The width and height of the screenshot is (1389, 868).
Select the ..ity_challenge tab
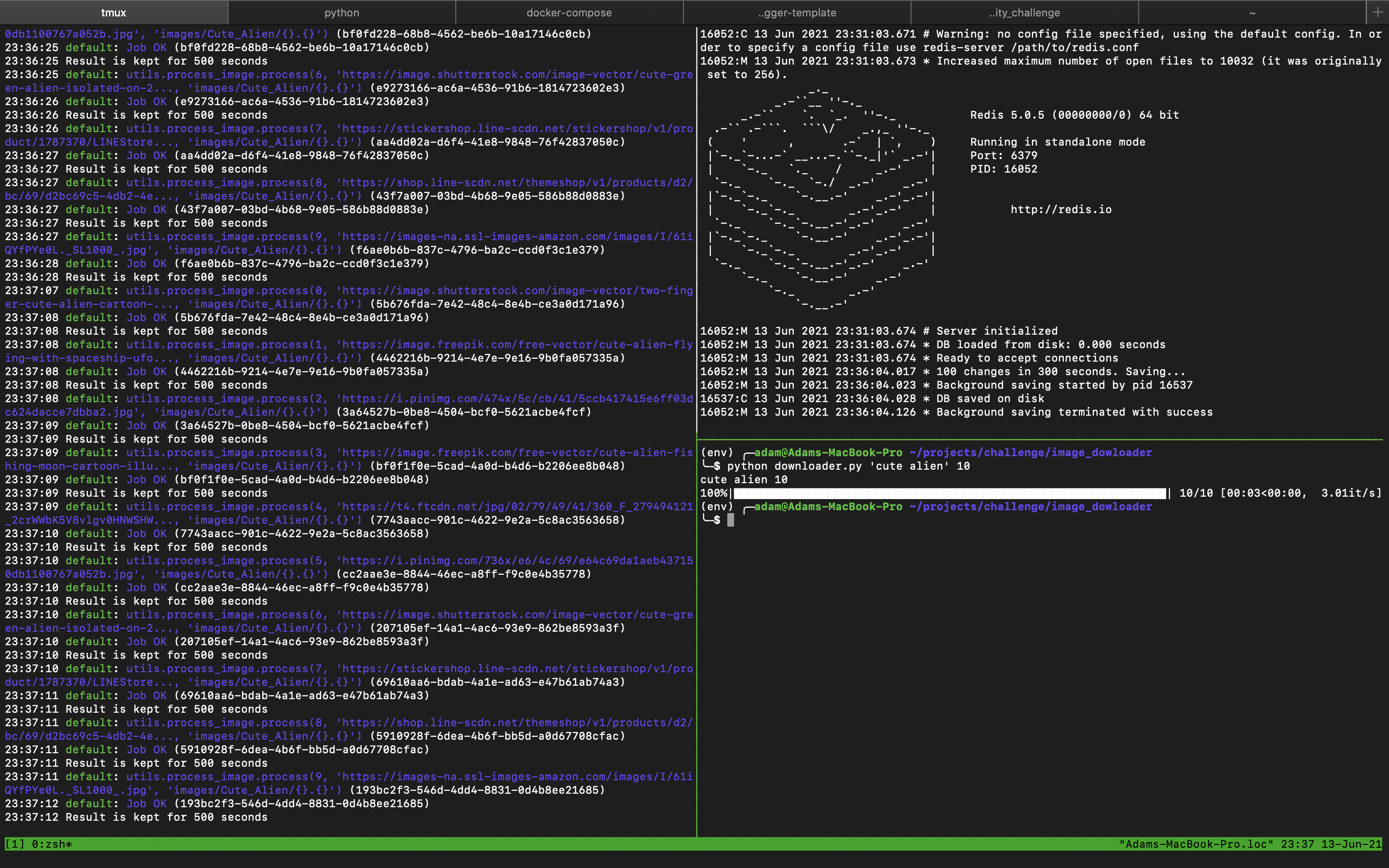pos(1024,13)
